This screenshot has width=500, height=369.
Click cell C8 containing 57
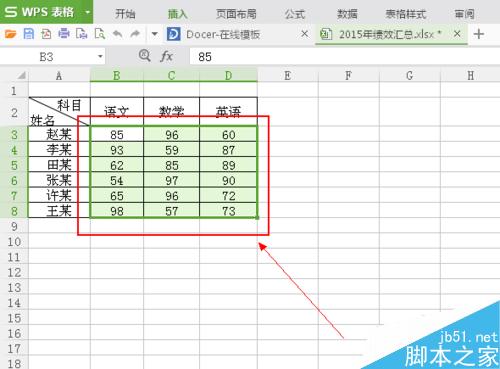click(171, 211)
